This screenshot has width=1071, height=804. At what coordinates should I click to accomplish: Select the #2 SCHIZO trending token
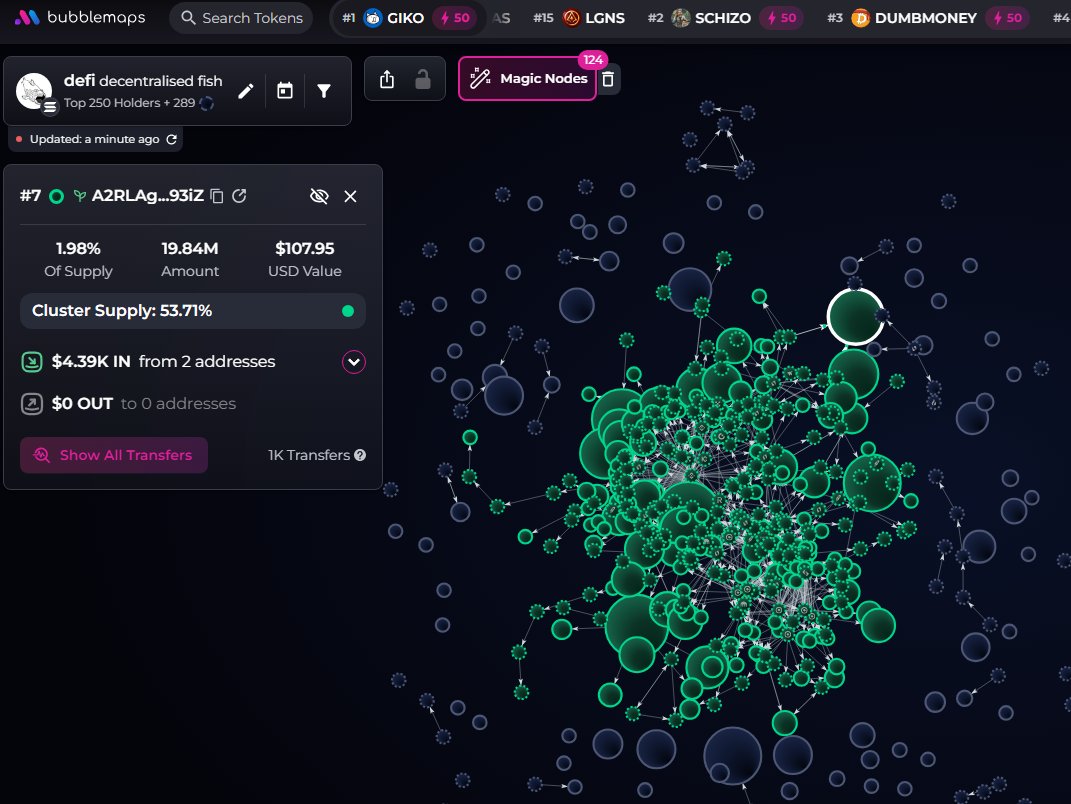722,18
